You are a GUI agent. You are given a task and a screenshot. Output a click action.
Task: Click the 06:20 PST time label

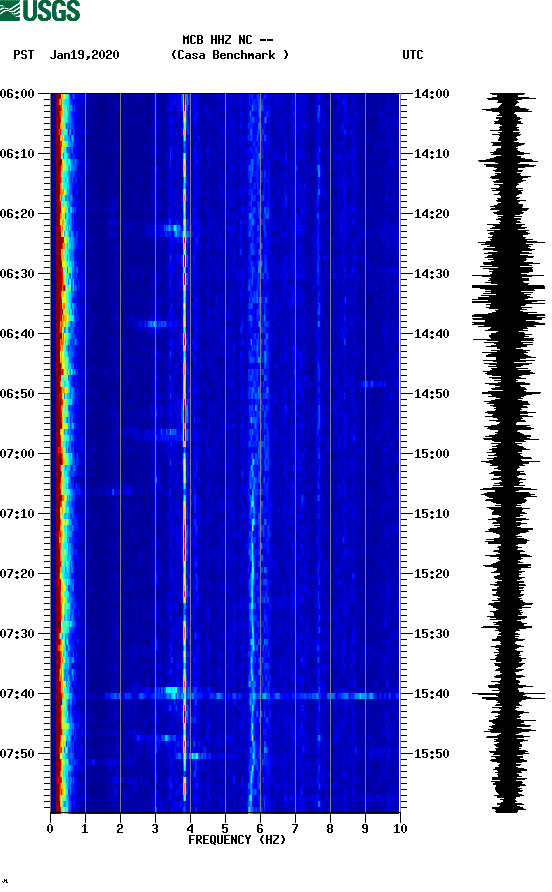pos(17,214)
